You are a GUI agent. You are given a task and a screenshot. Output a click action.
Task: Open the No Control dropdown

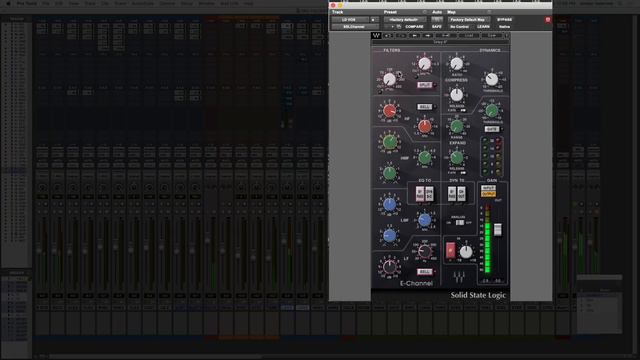(x=459, y=27)
